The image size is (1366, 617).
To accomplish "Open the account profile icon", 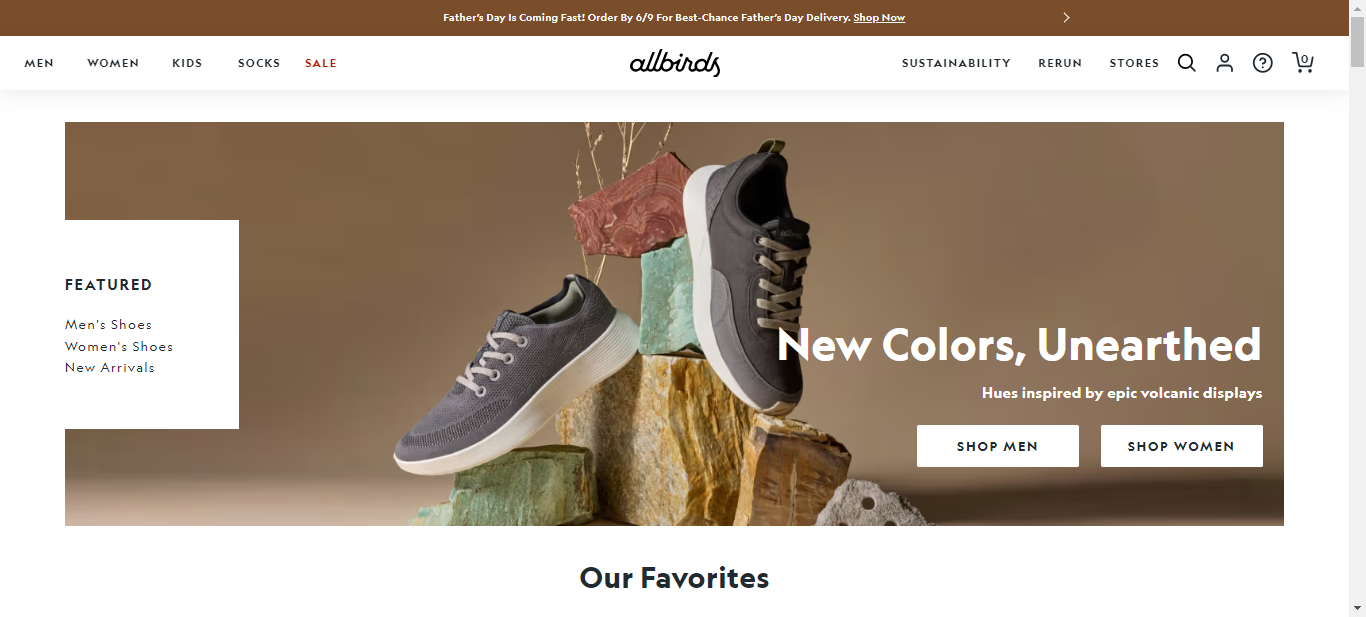I will pos(1224,63).
